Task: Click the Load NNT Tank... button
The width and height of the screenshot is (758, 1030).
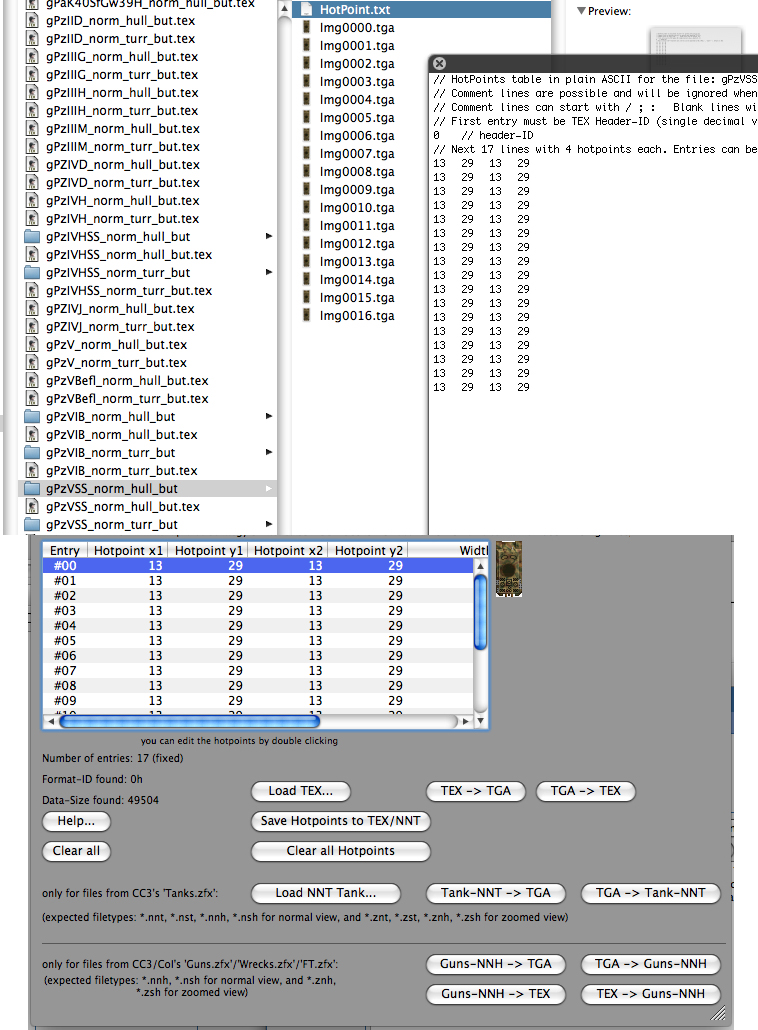Action: 326,893
